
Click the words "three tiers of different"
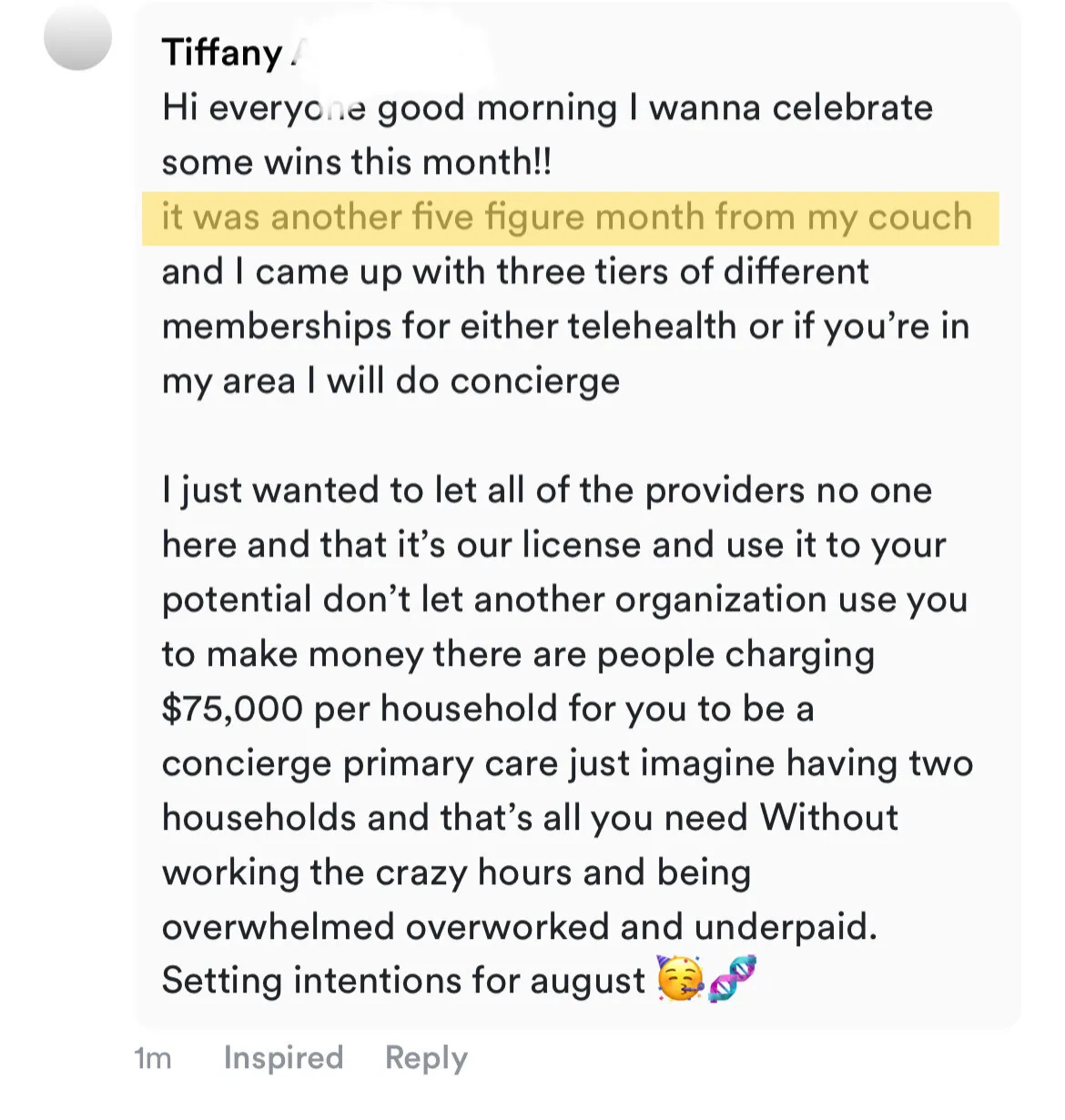coord(684,272)
